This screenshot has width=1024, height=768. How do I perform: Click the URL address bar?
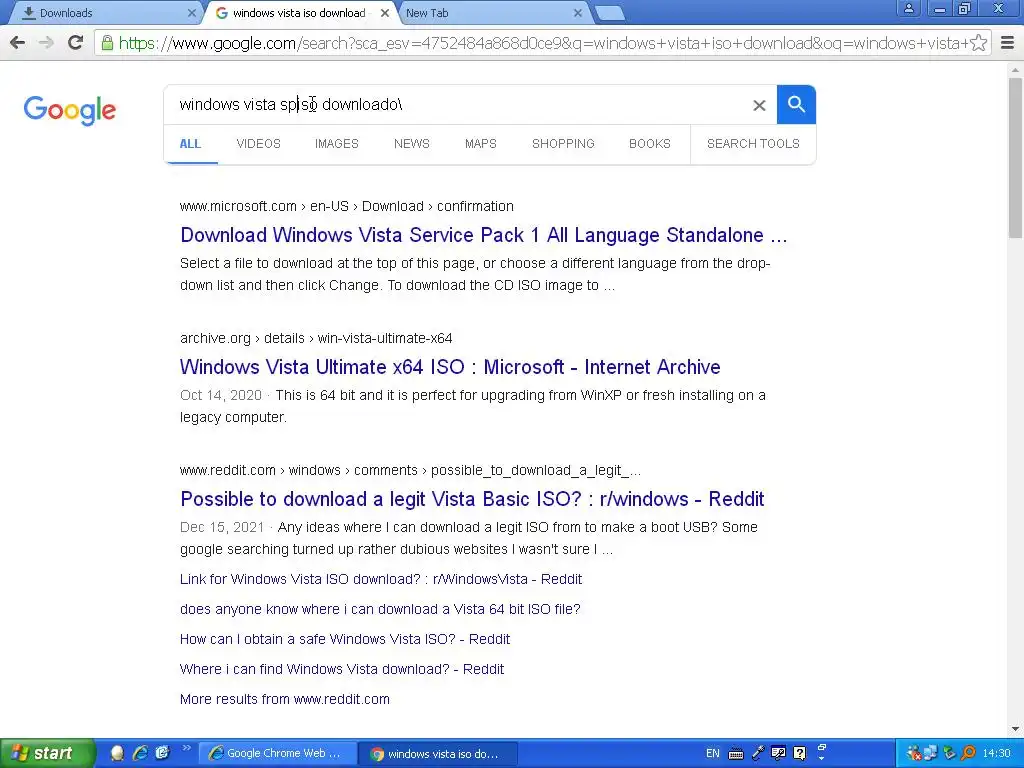point(542,43)
